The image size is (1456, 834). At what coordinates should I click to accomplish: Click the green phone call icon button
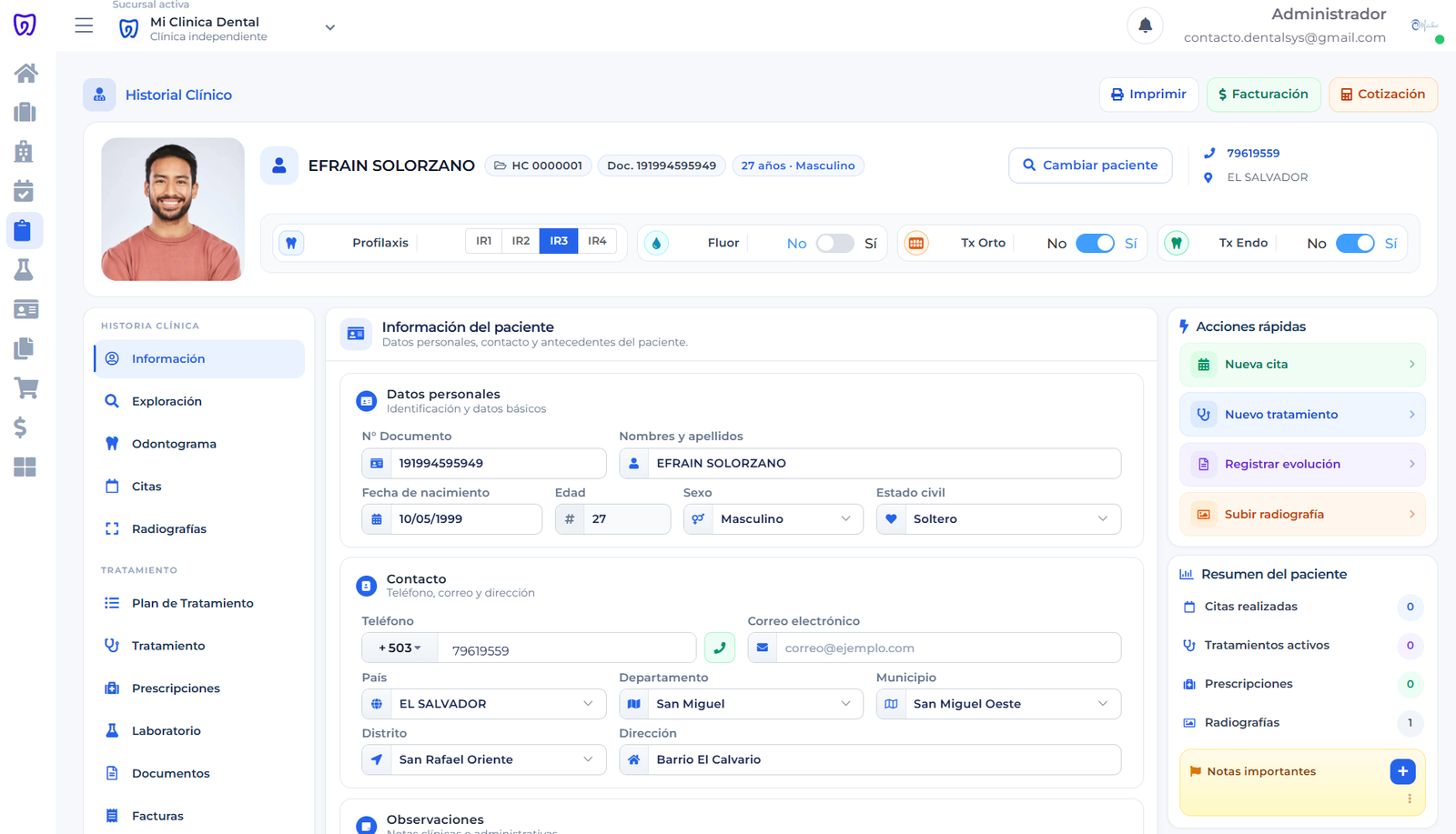click(720, 648)
